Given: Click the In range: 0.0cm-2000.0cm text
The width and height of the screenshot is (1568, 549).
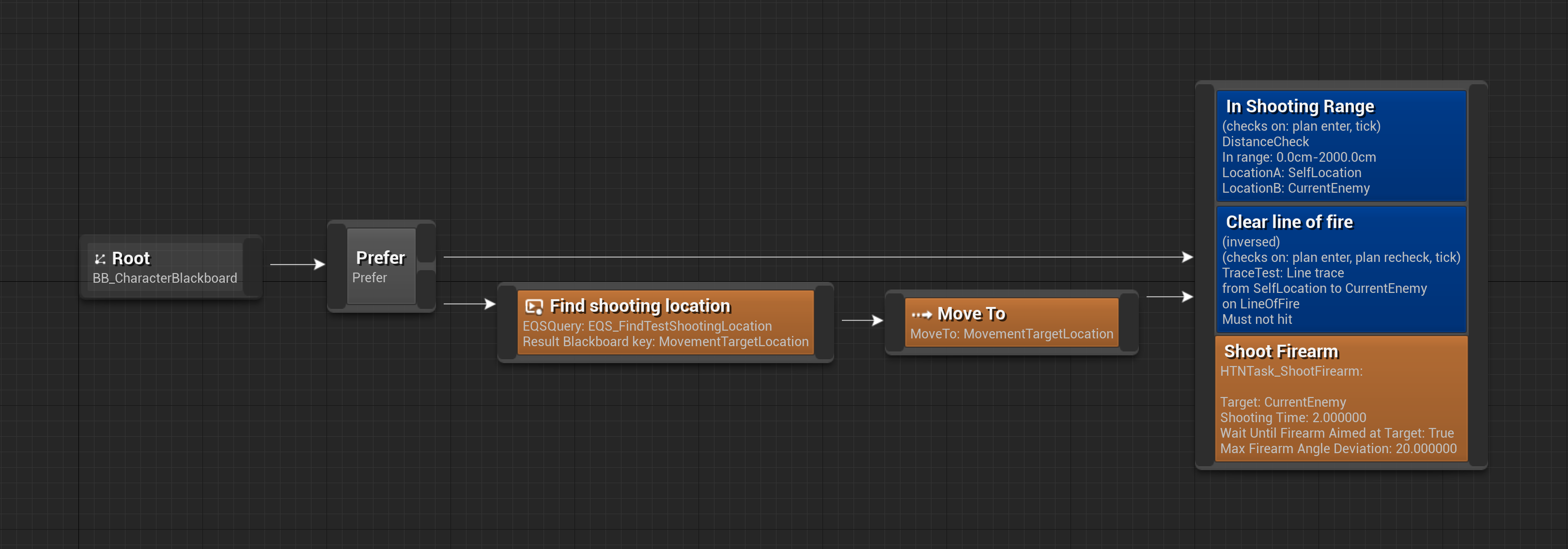Looking at the screenshot, I should 1299,157.
